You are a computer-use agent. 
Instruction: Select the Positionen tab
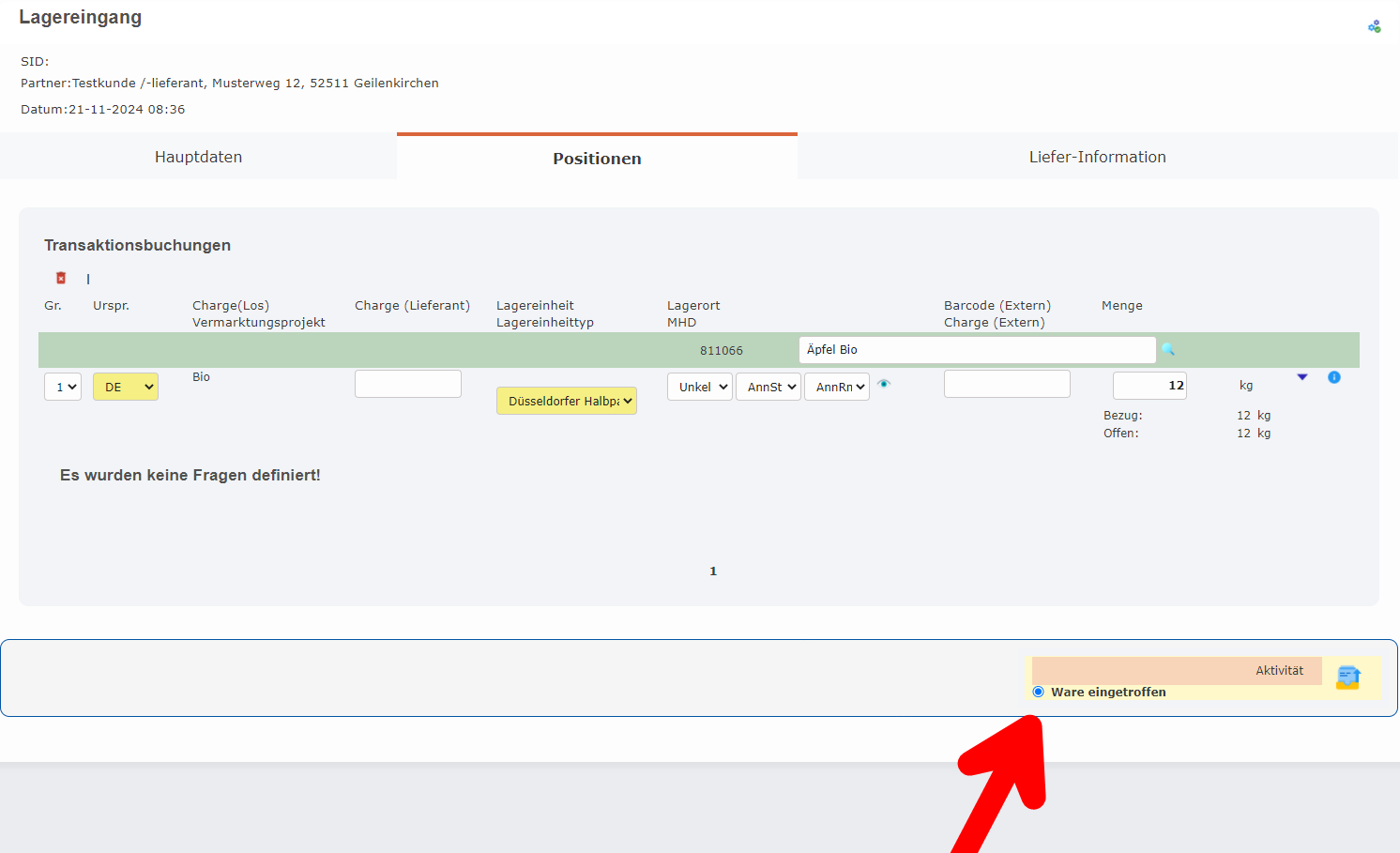tap(597, 158)
